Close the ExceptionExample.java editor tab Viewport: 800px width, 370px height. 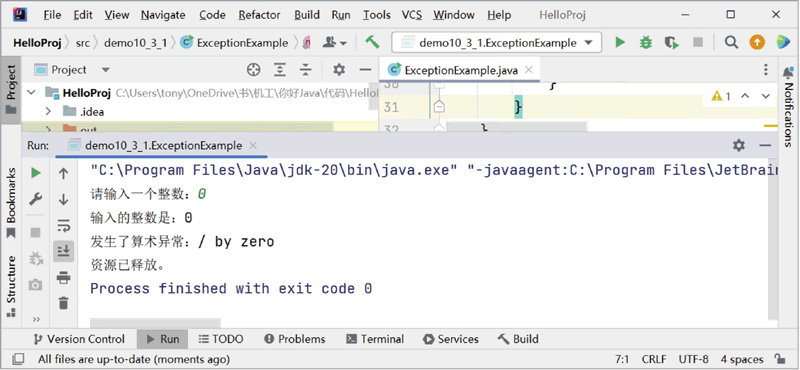click(529, 70)
